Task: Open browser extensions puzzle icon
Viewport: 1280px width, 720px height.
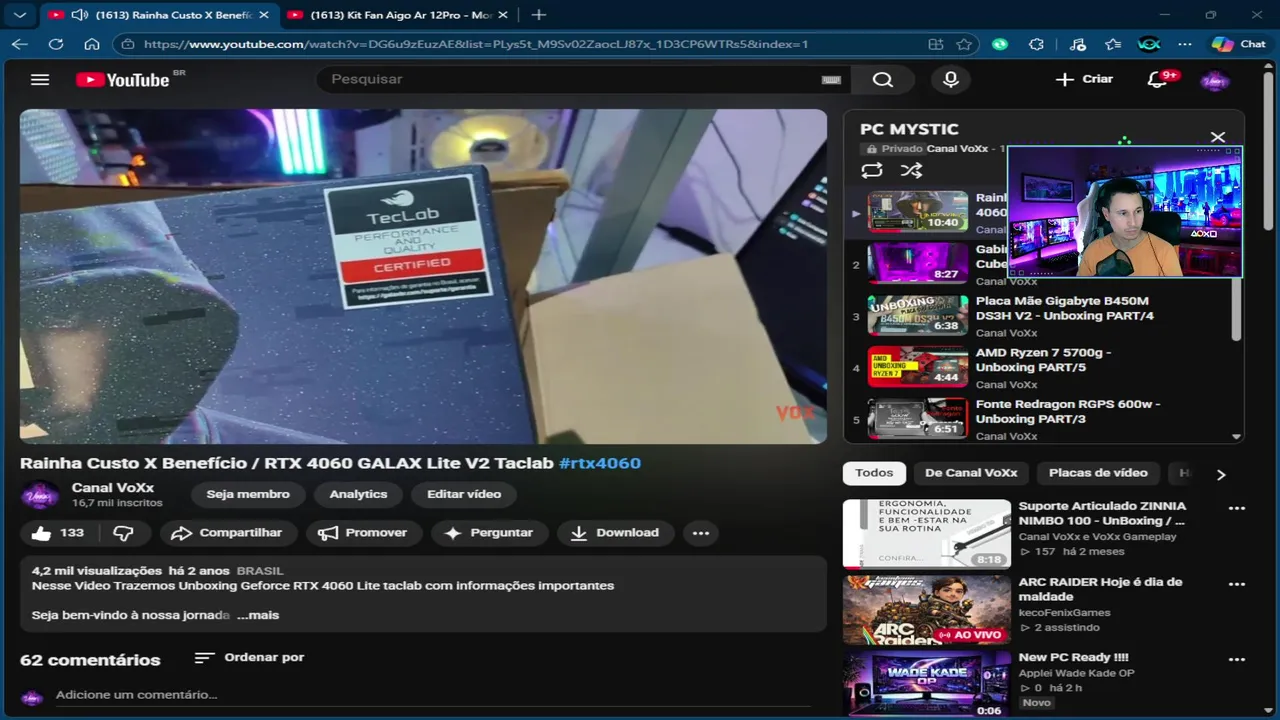Action: pyautogui.click(x=1036, y=44)
